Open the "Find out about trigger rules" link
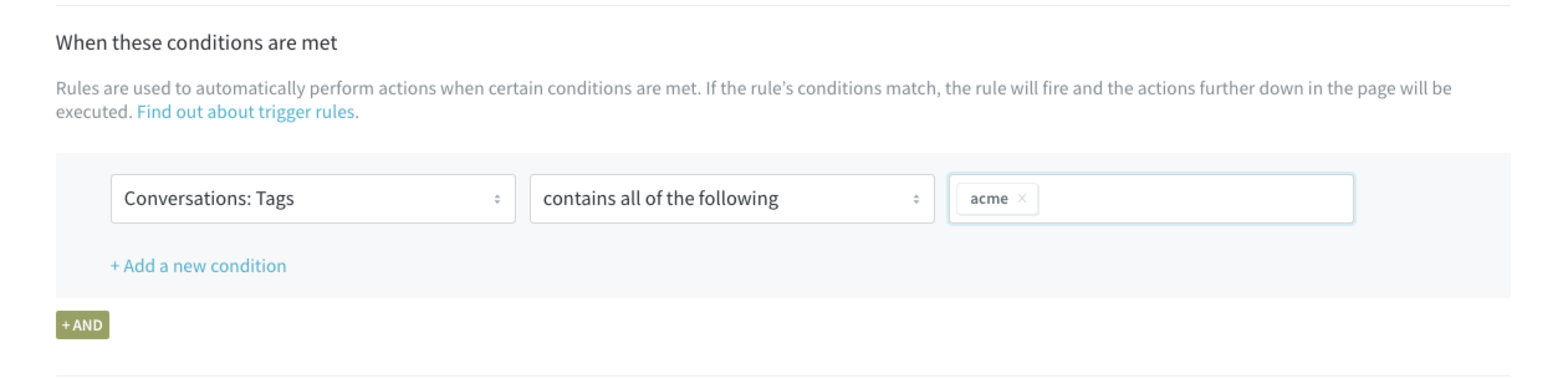 (246, 112)
